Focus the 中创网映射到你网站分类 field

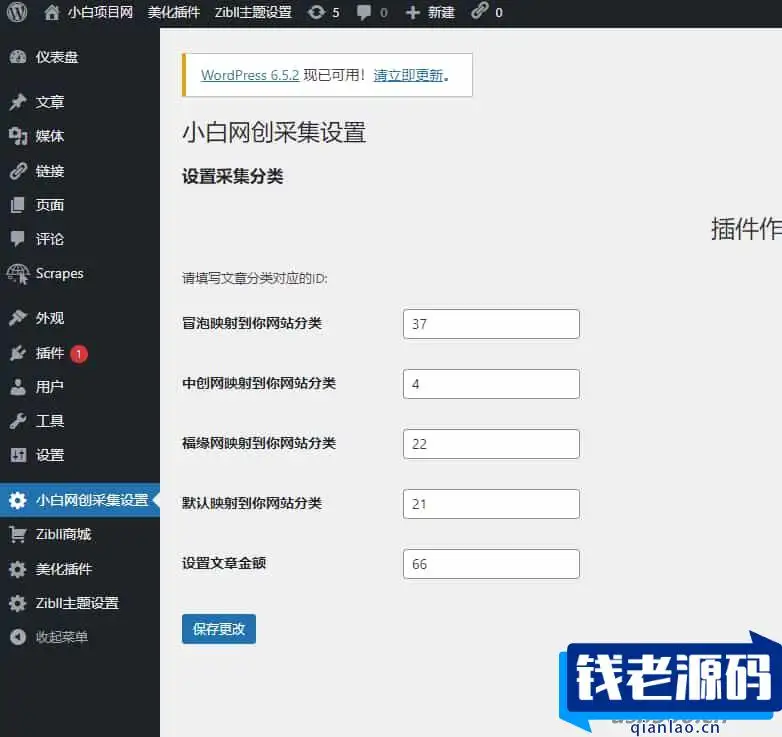[x=491, y=384]
